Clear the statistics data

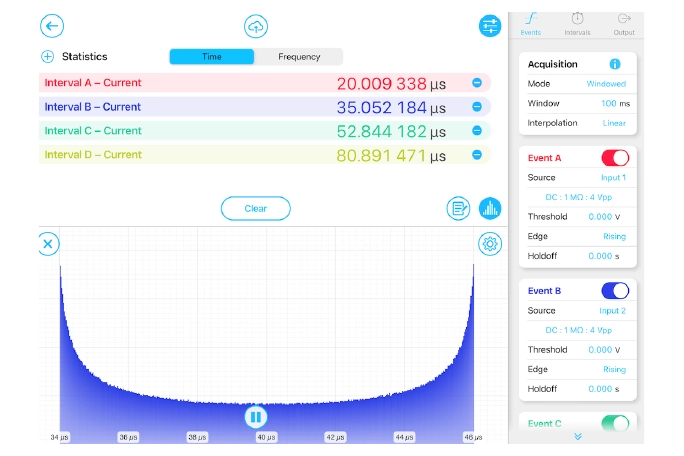coord(256,209)
